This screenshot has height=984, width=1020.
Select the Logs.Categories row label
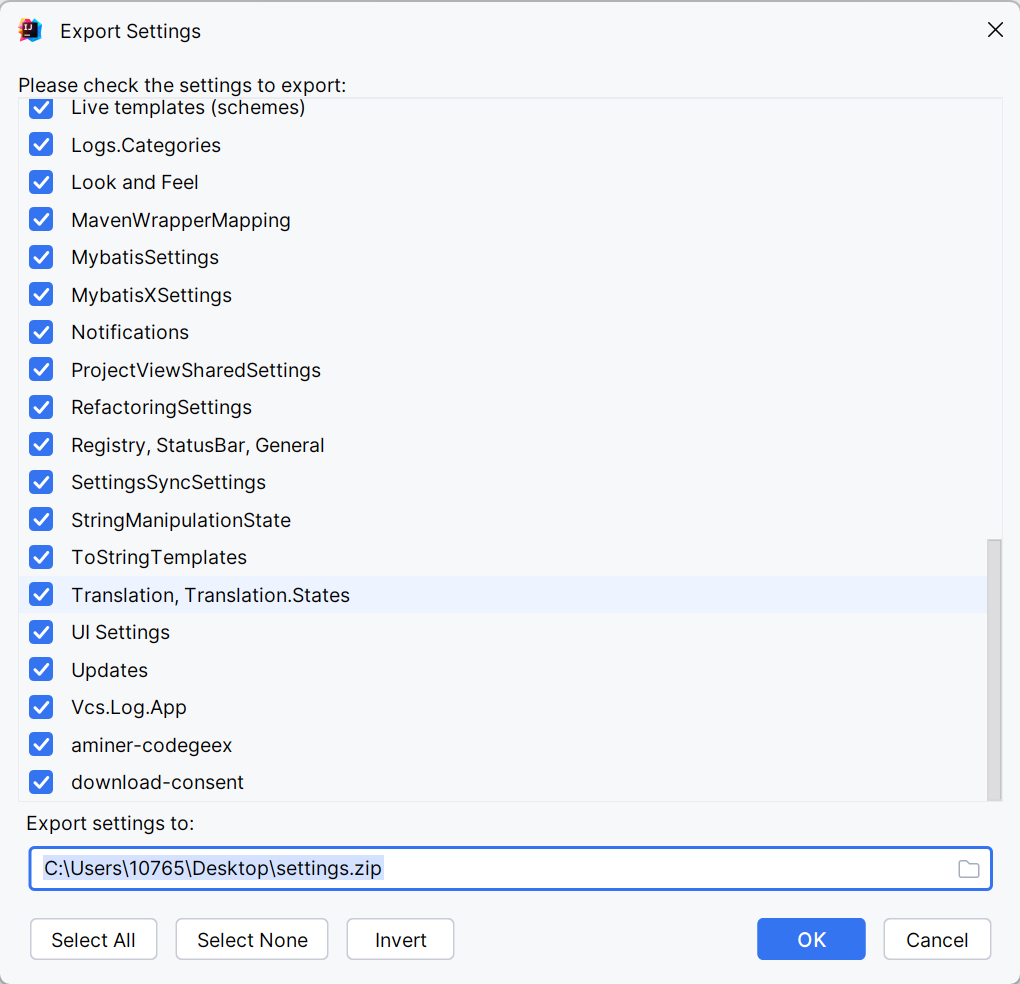tap(146, 146)
